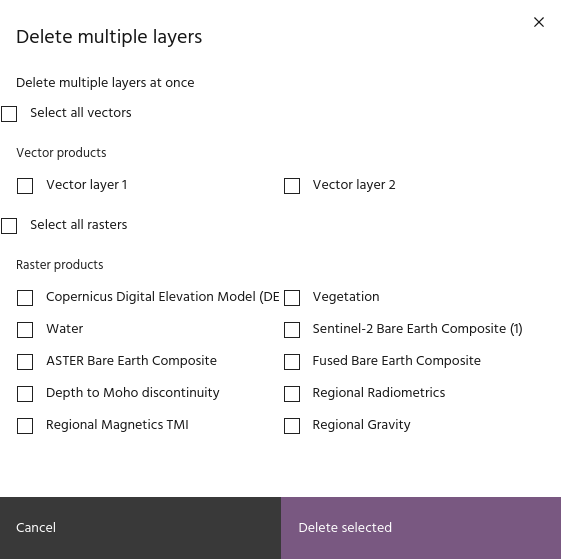Screen dimensions: 561x559
Task: Tick Fused Bare Earth Composite checkbox
Action: point(292,362)
